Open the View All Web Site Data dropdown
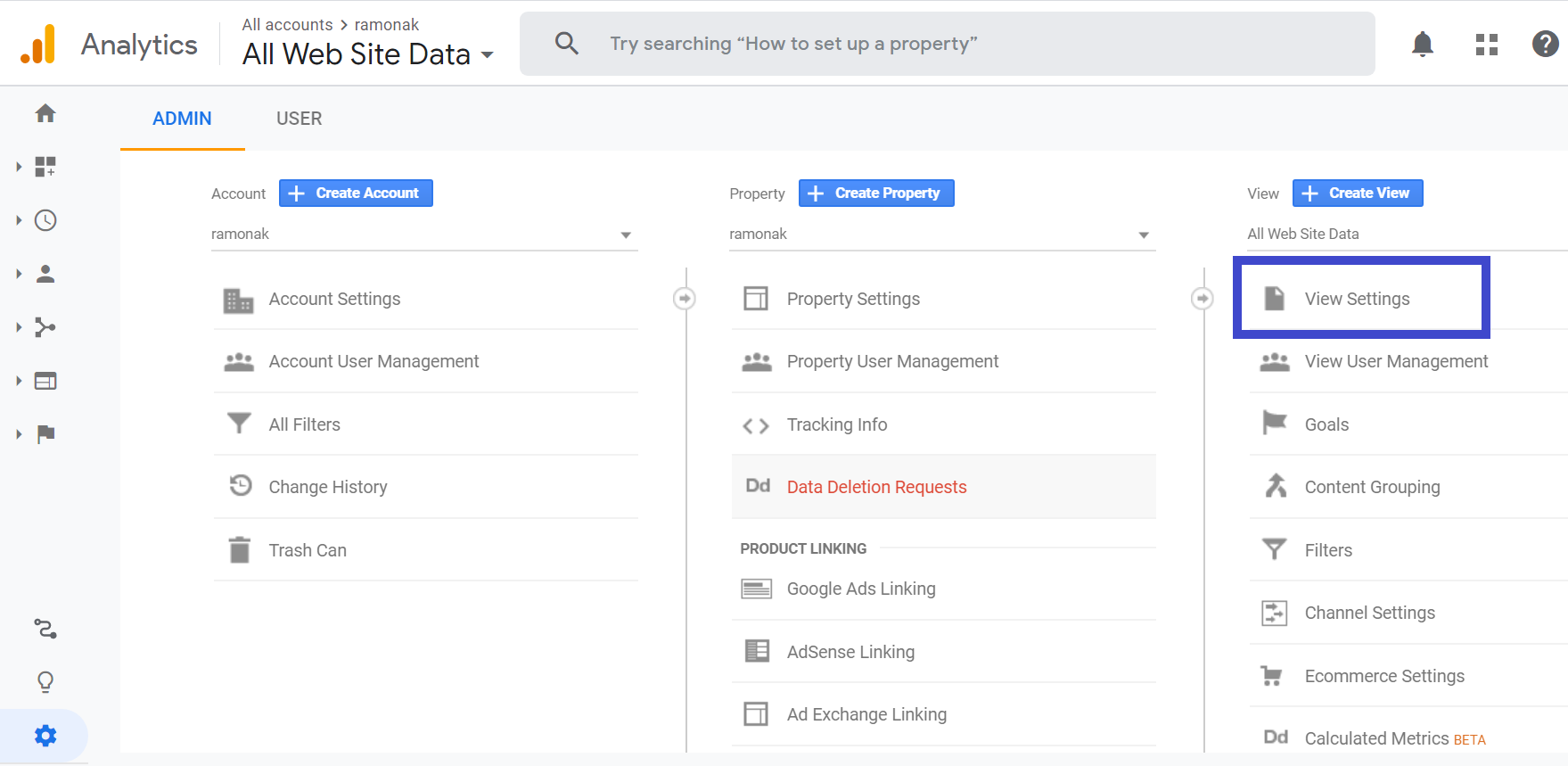Viewport: 1568px width, 766px height. tap(1407, 235)
